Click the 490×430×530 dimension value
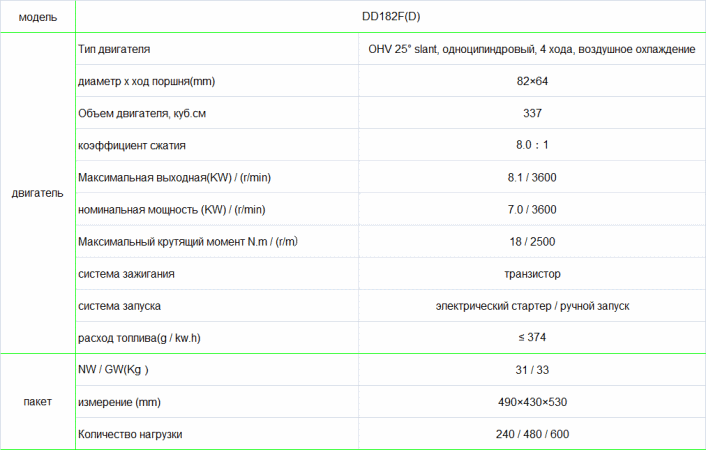The image size is (706, 450). pos(532,402)
